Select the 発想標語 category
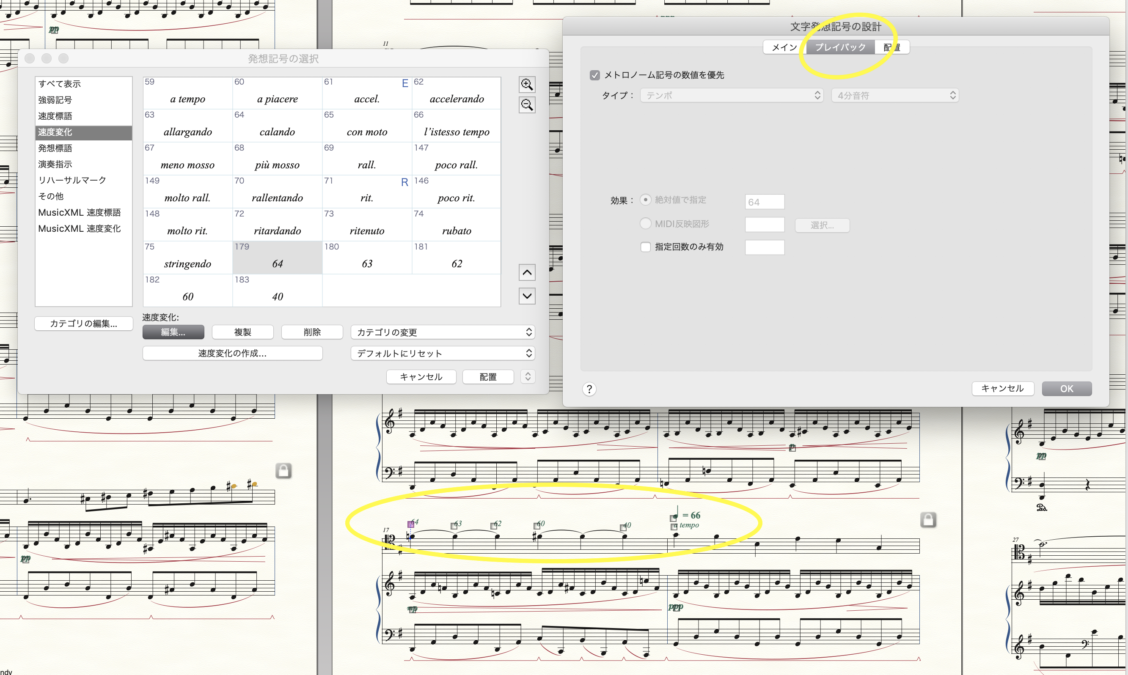 coord(83,148)
